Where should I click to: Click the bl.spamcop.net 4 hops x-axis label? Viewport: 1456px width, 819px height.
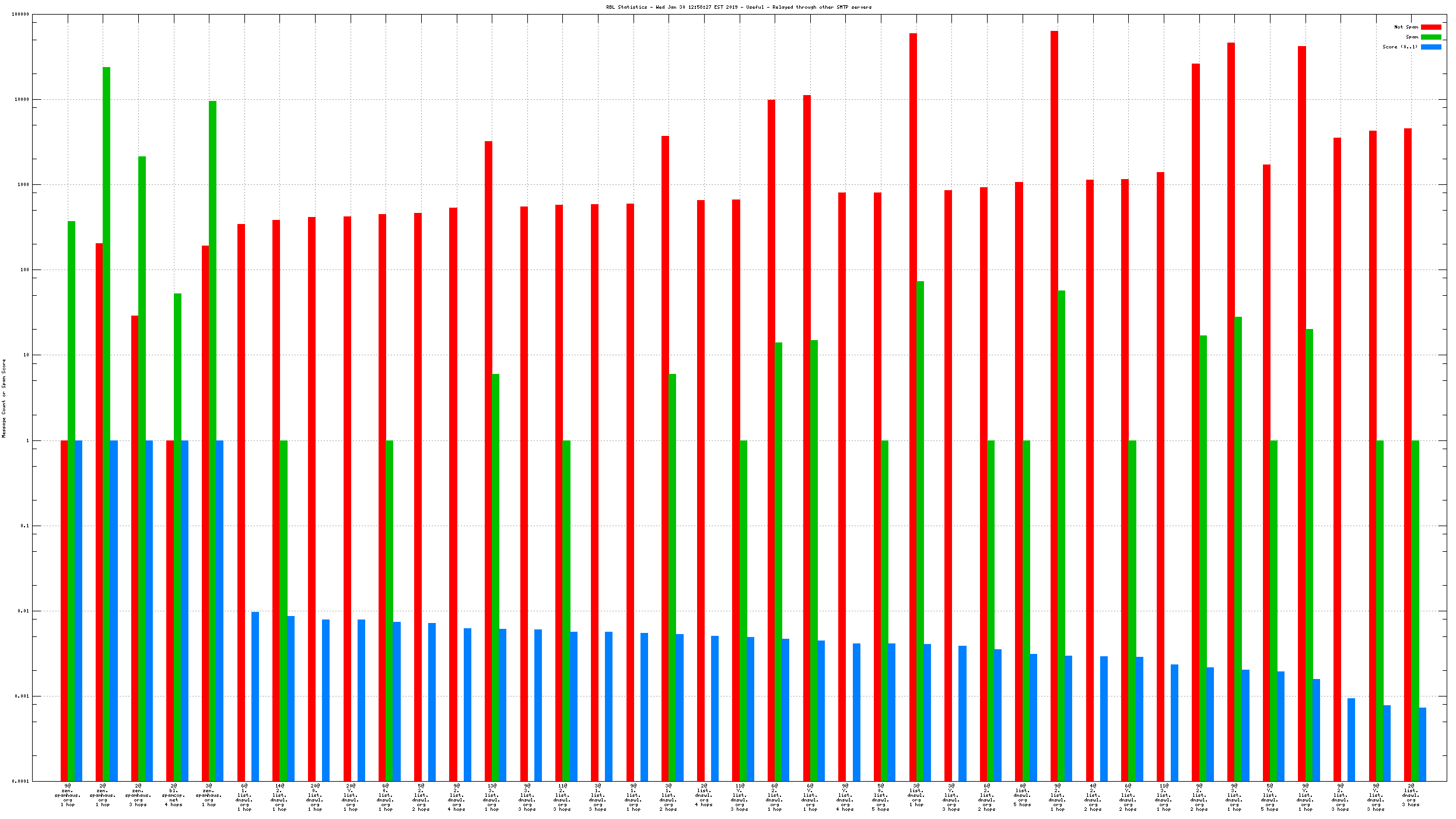(174, 795)
